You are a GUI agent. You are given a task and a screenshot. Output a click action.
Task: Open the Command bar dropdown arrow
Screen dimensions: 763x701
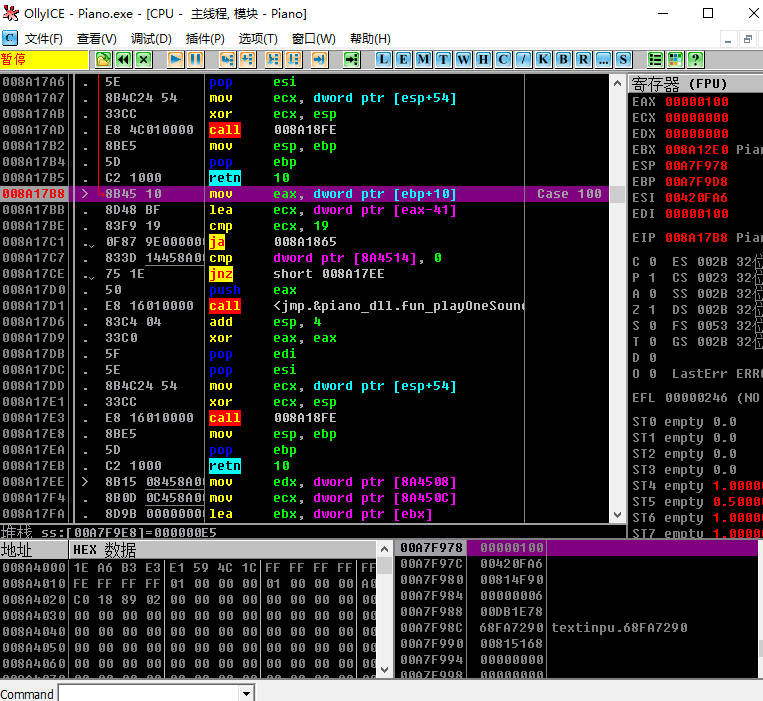coord(247,693)
